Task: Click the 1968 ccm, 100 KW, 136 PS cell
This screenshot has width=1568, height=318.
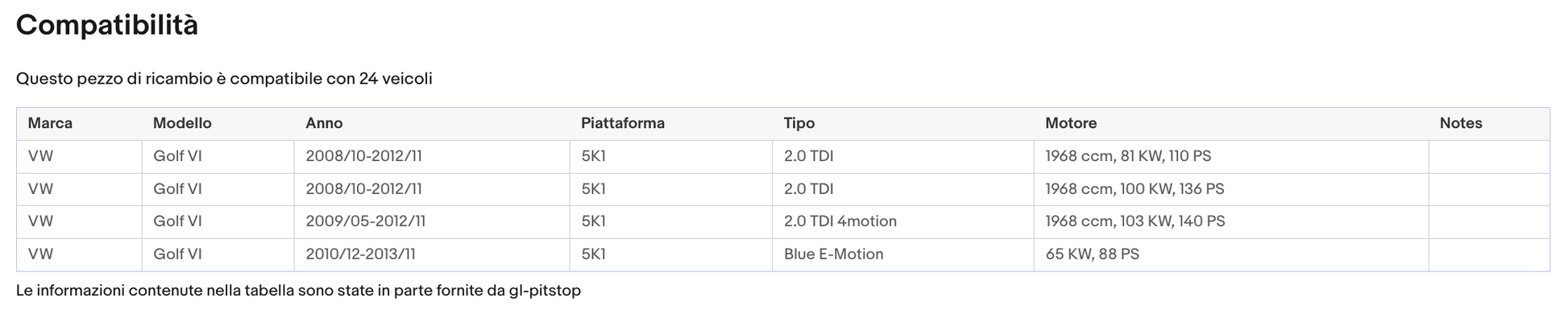Action: 1231,189
